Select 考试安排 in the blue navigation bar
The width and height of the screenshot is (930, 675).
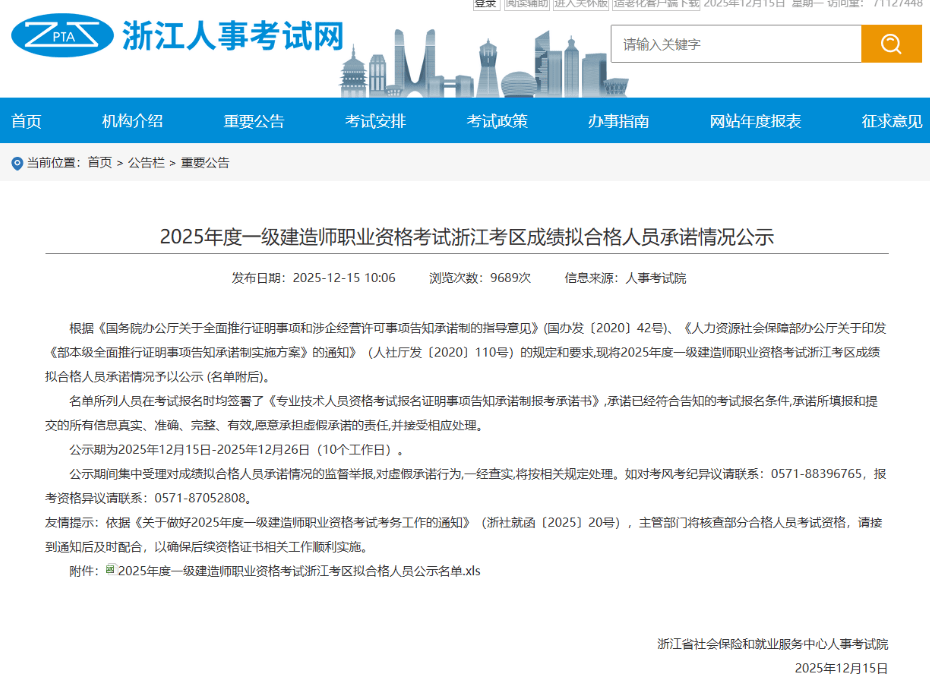click(376, 121)
